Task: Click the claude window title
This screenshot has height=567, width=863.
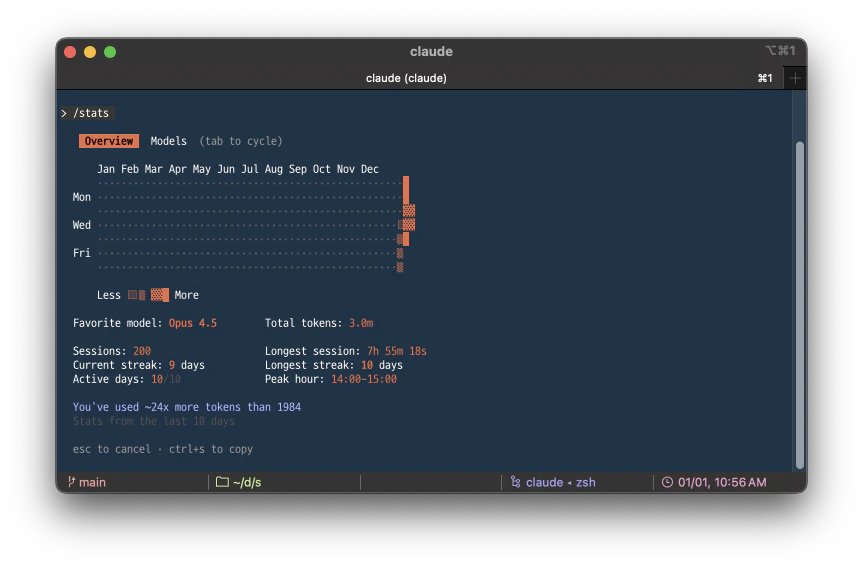Action: click(432, 52)
